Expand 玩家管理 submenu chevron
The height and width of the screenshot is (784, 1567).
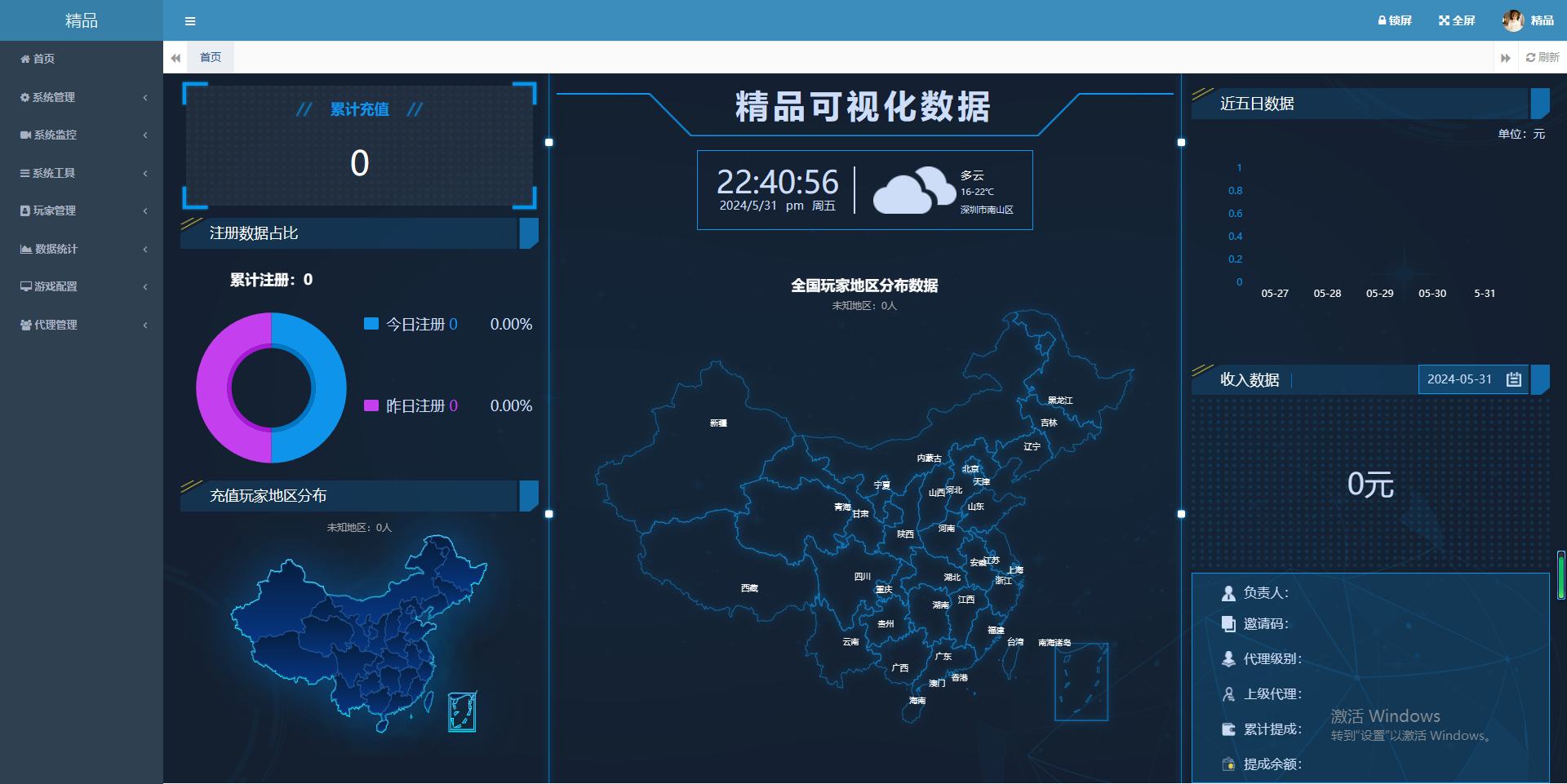coord(145,210)
